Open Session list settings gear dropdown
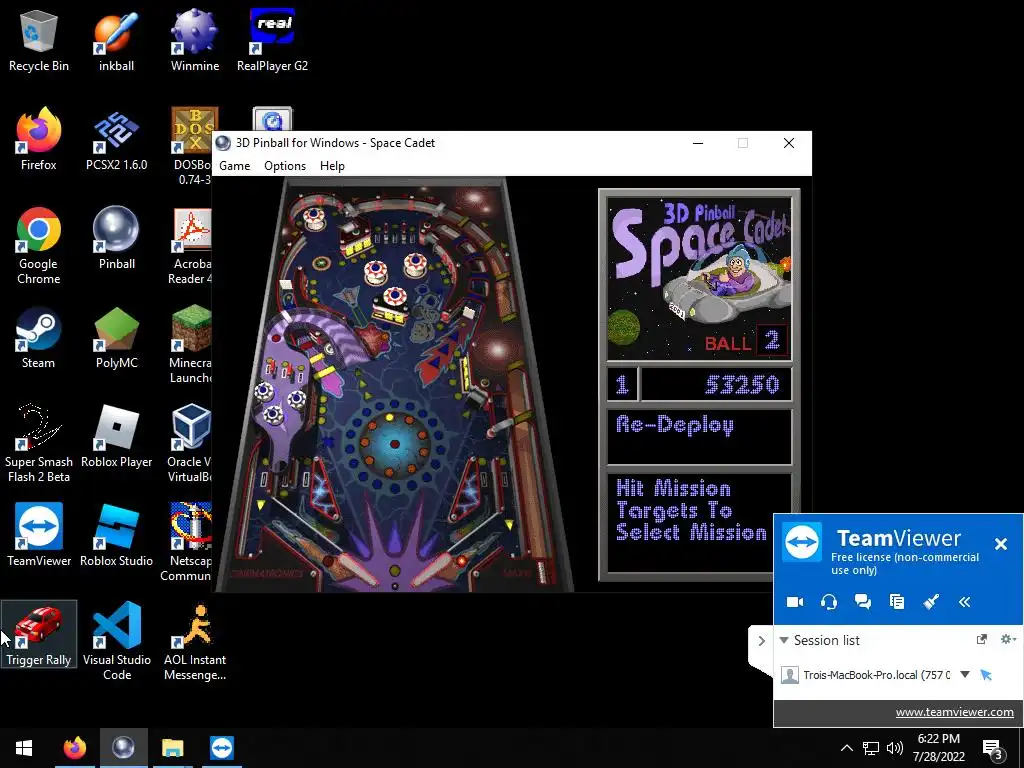This screenshot has height=768, width=1024. pyautogui.click(x=1008, y=639)
